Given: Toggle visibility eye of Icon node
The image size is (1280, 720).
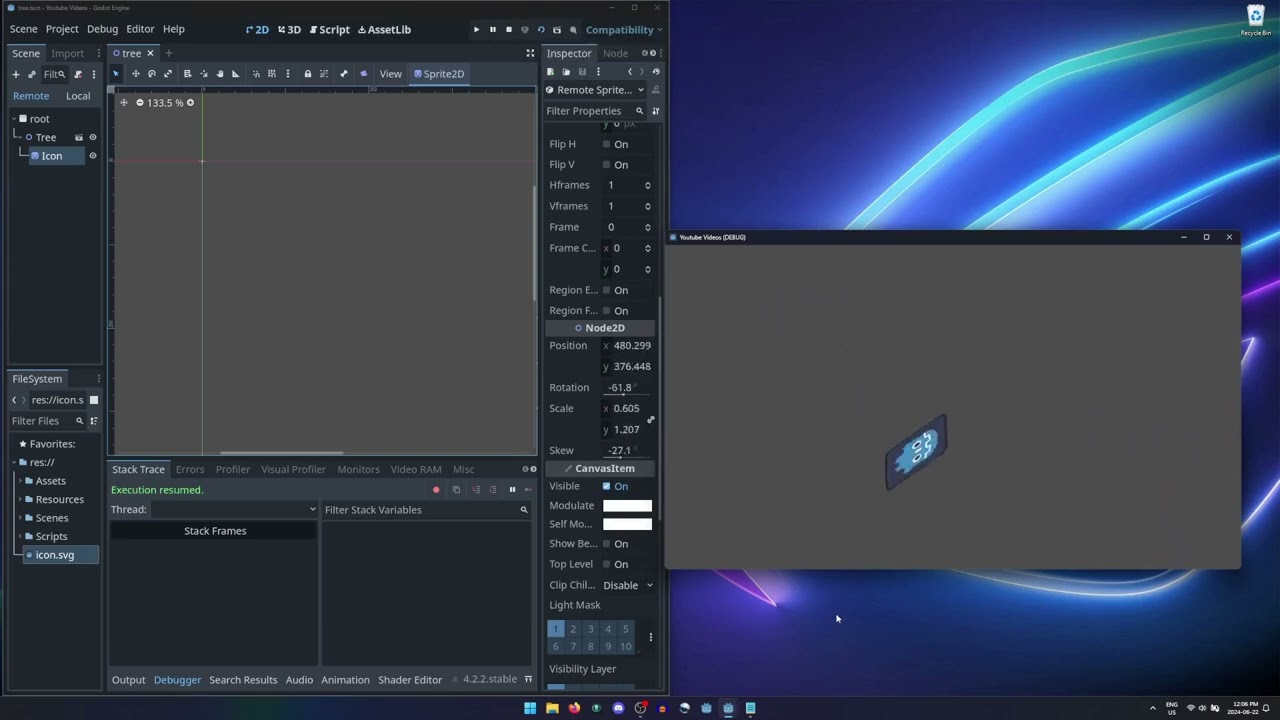Looking at the screenshot, I should point(93,156).
